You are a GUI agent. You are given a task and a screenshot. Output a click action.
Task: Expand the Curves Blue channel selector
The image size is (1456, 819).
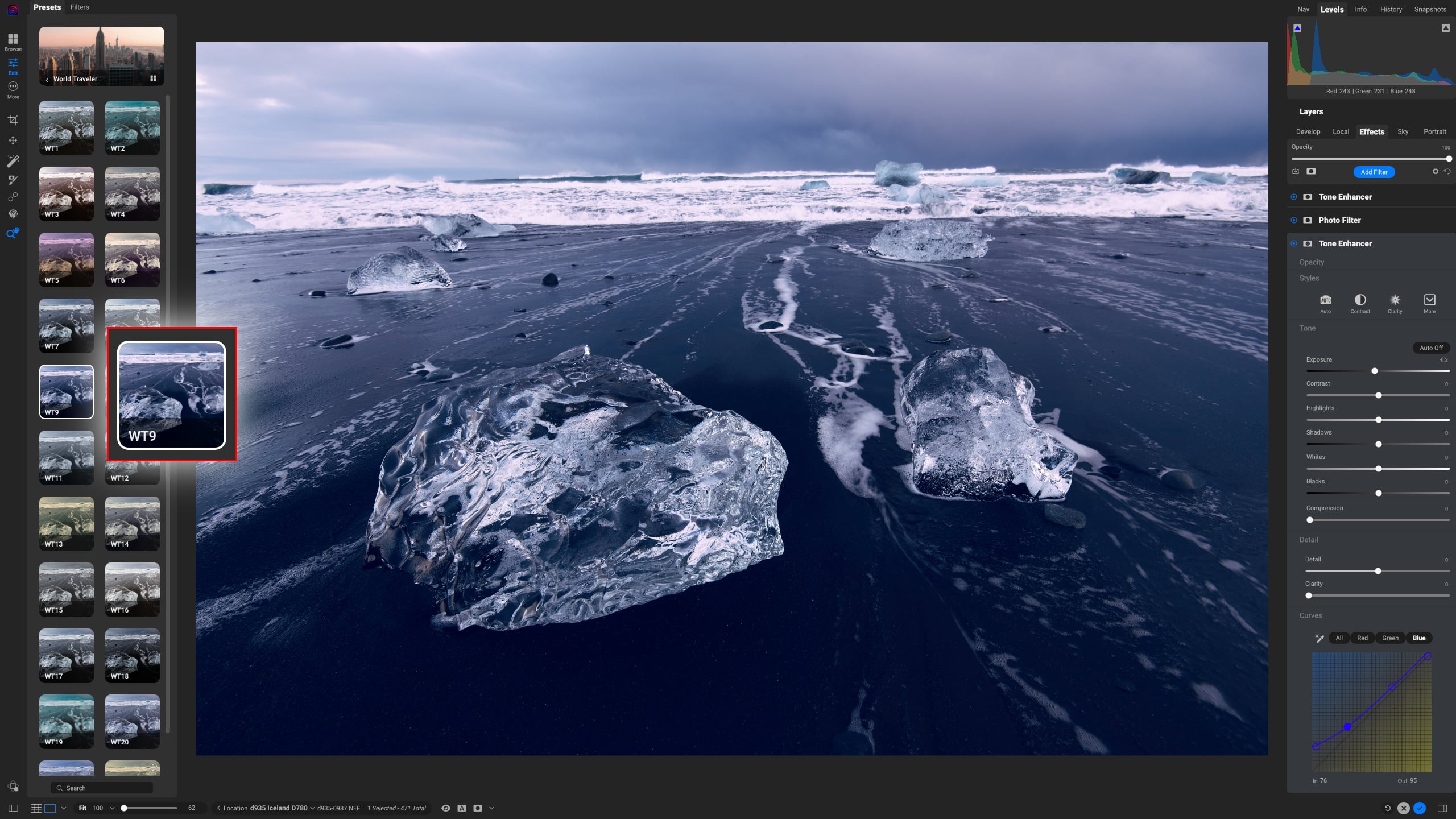click(1418, 638)
